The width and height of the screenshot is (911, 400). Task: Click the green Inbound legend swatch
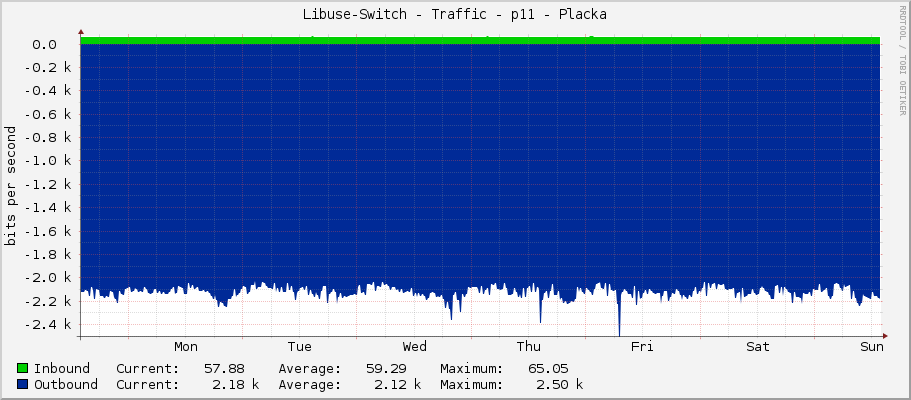click(x=23, y=369)
